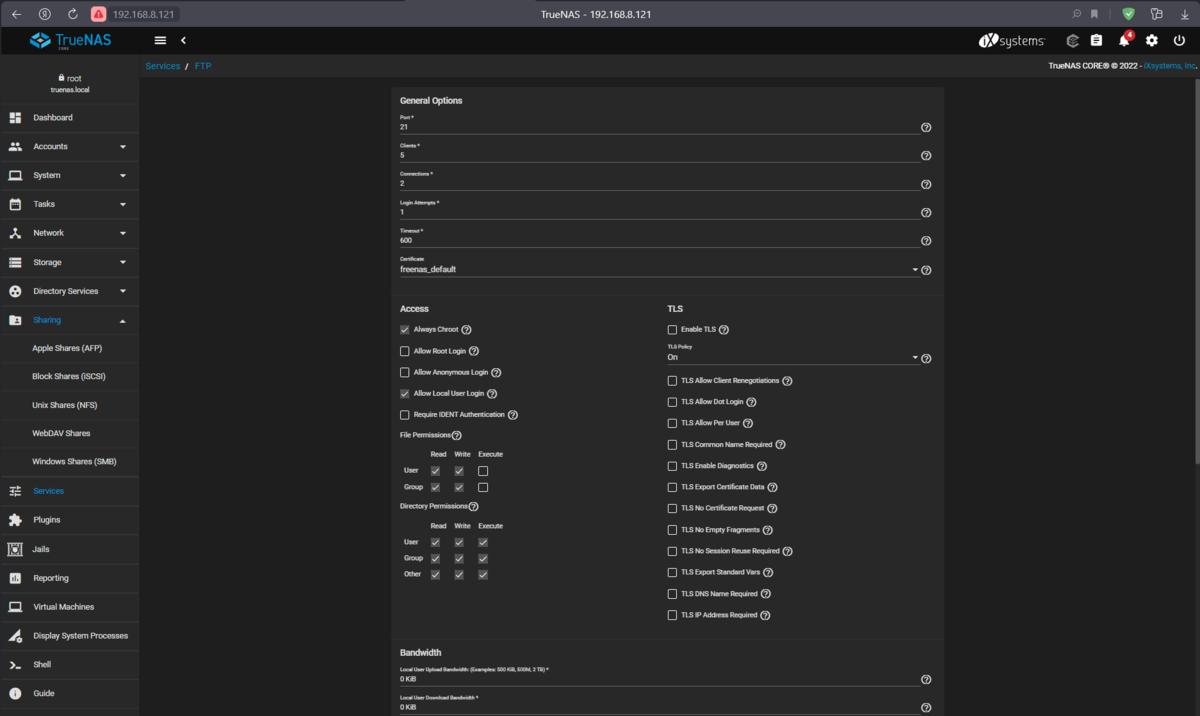This screenshot has width=1200, height=716.
Task: Show help for Always Chroot
Action: point(466,329)
